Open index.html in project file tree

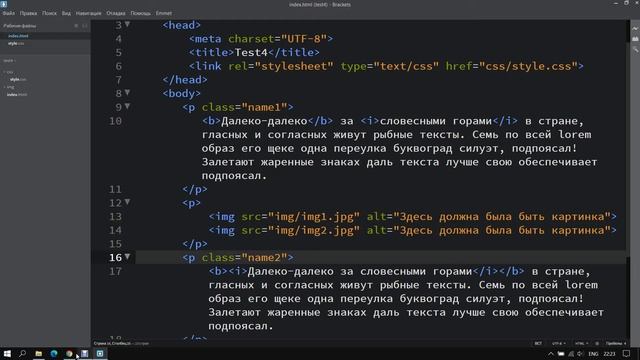point(17,94)
